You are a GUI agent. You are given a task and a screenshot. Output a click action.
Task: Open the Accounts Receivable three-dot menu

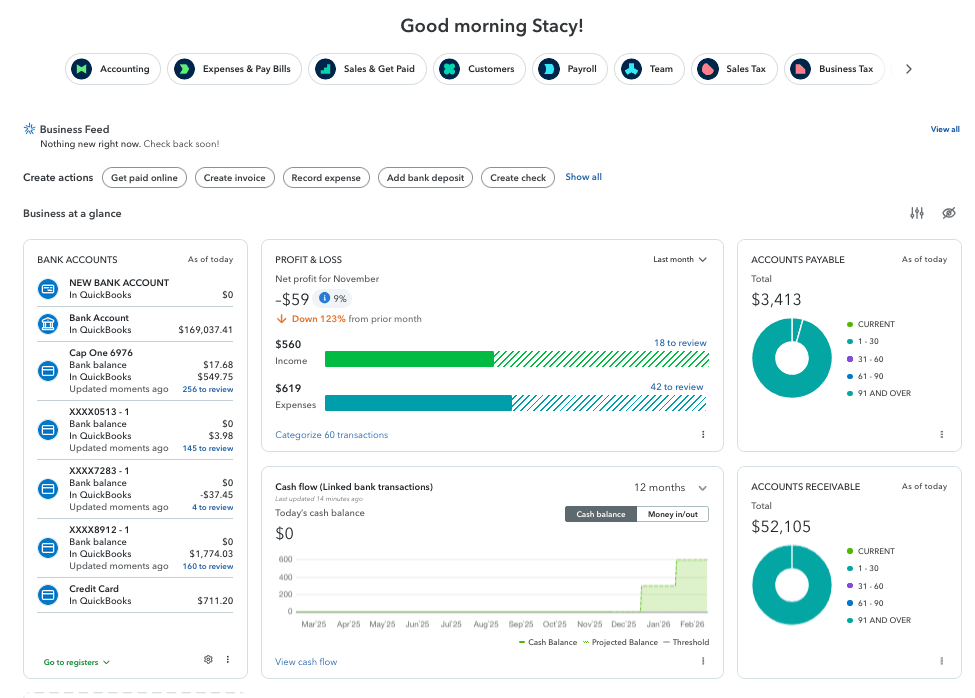(941, 661)
